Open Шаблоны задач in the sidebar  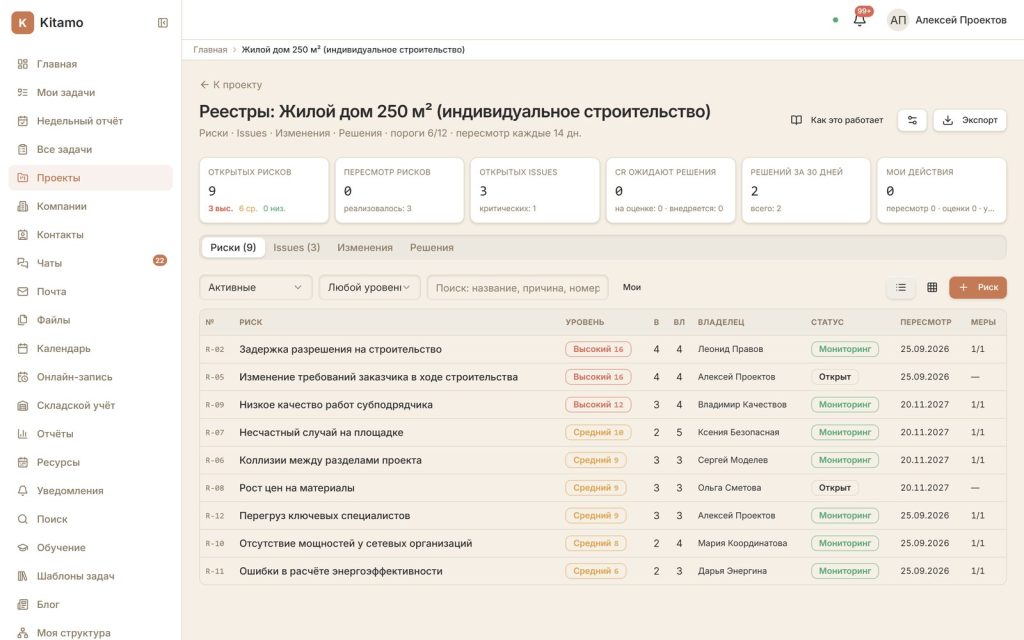(90, 576)
